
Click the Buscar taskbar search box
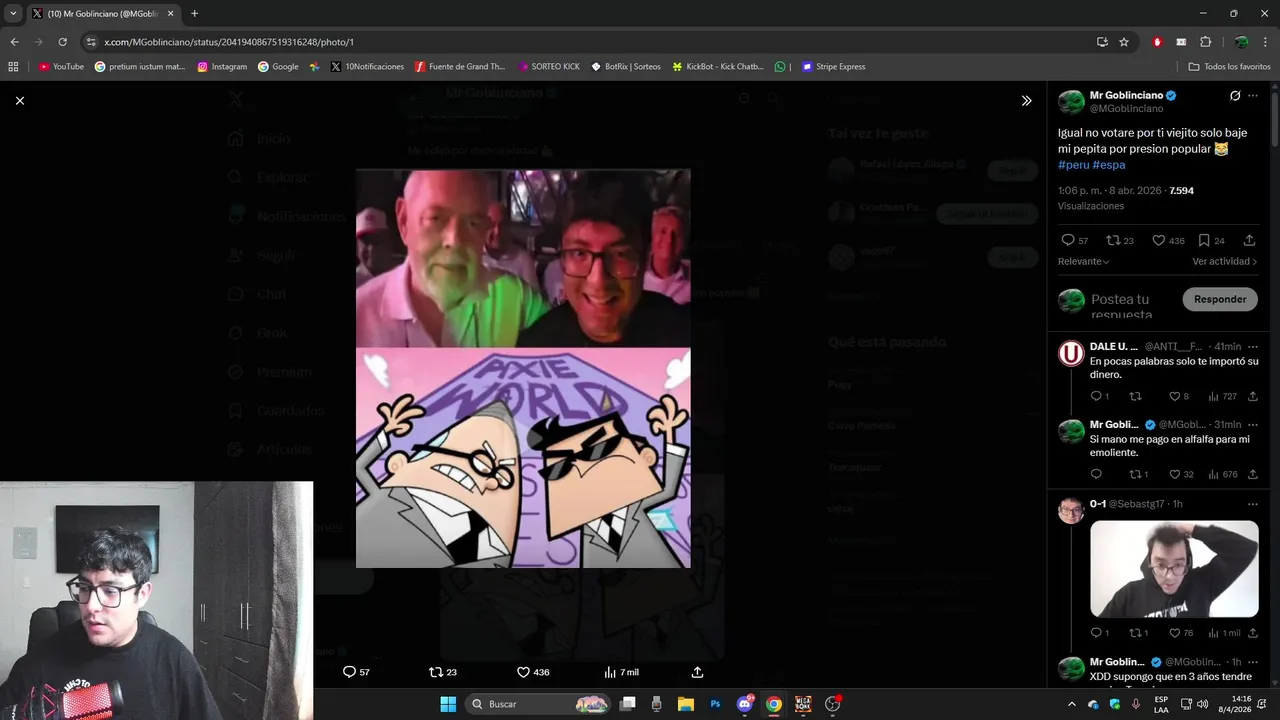coord(538,704)
